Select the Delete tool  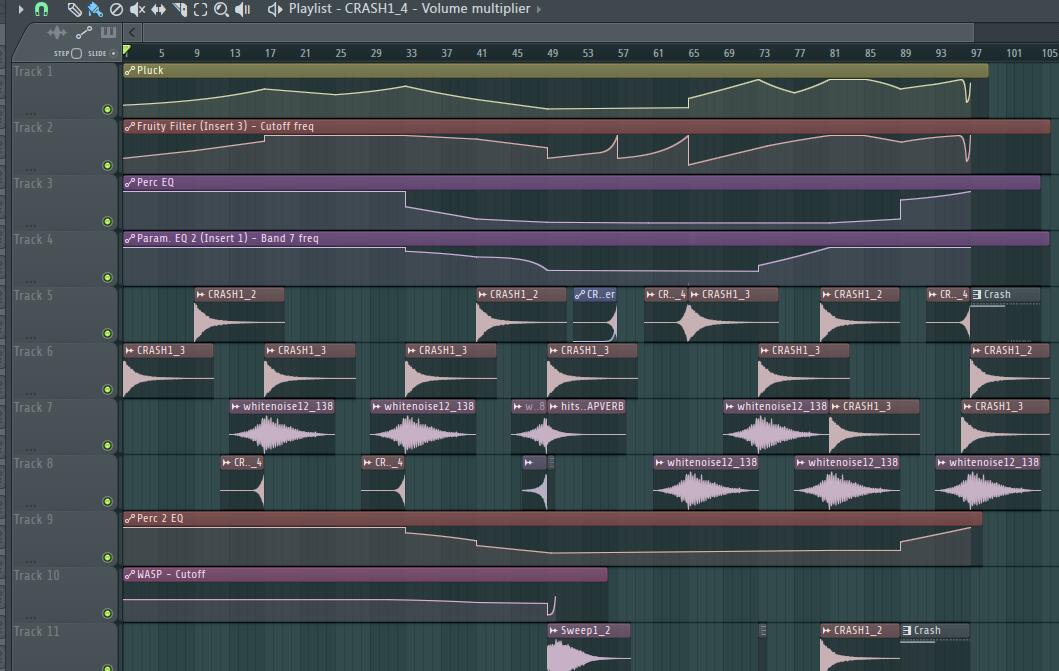pos(116,9)
